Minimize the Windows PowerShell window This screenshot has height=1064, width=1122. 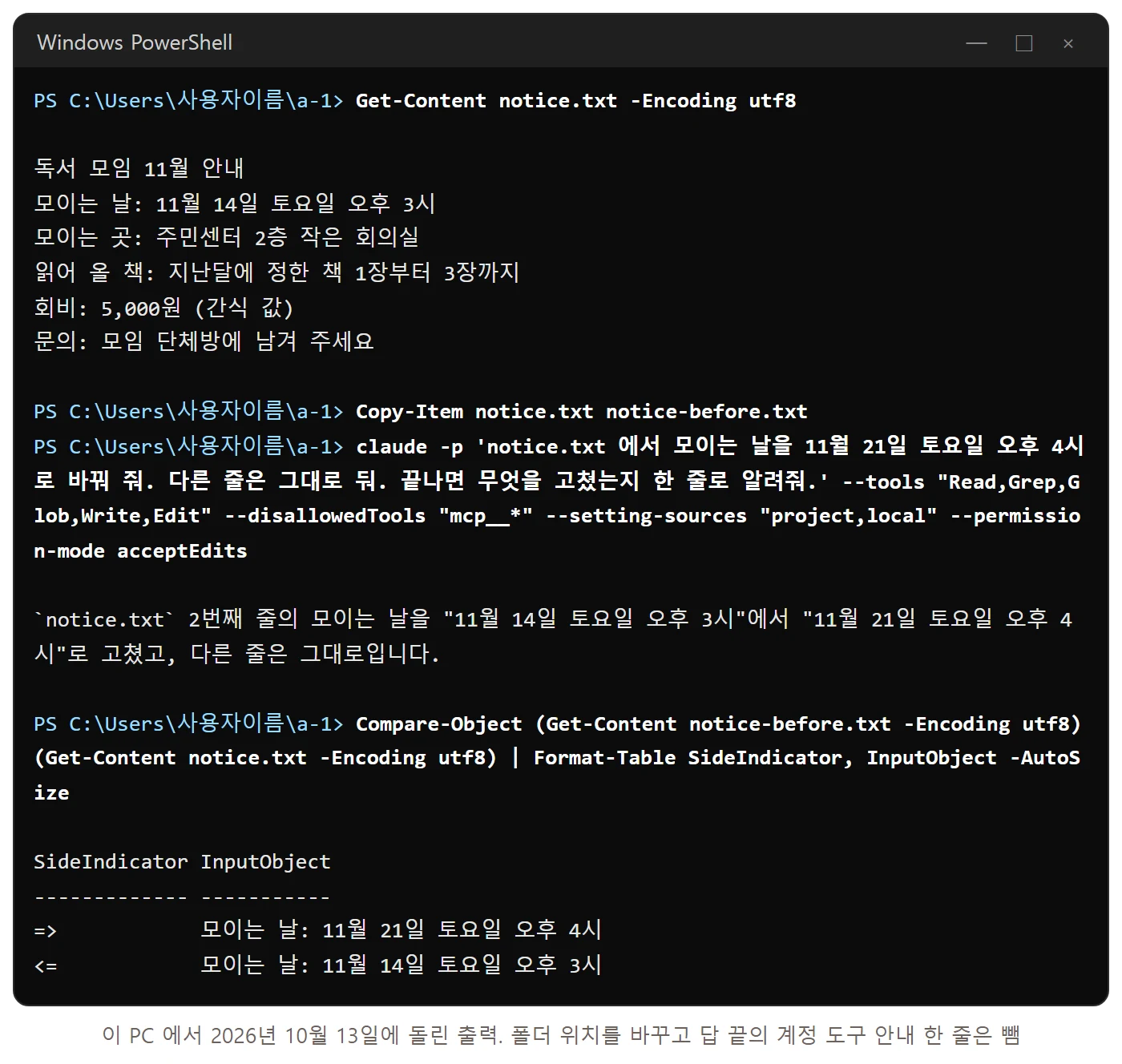(x=976, y=43)
